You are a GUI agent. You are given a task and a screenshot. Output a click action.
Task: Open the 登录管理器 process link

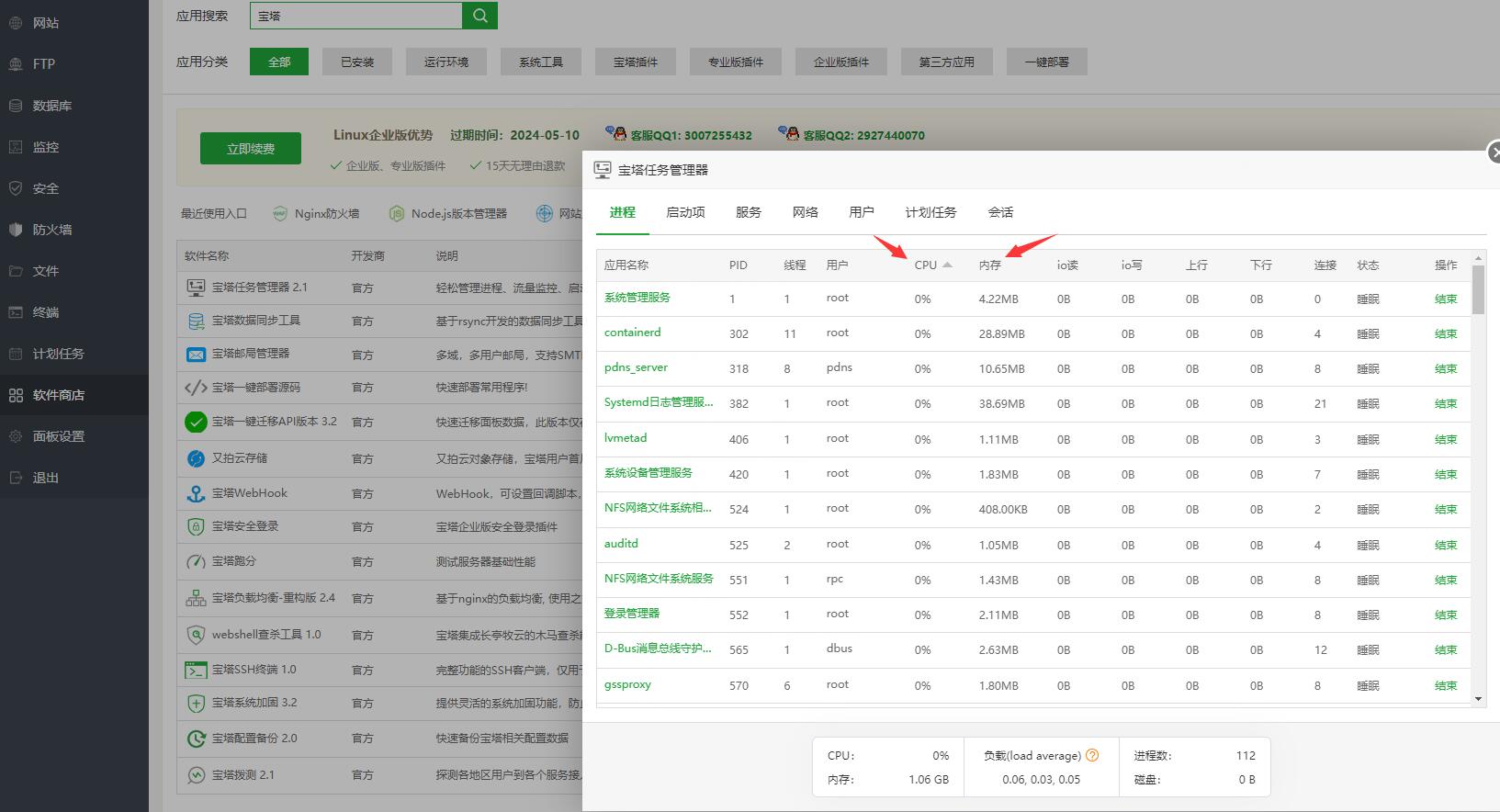coord(632,613)
